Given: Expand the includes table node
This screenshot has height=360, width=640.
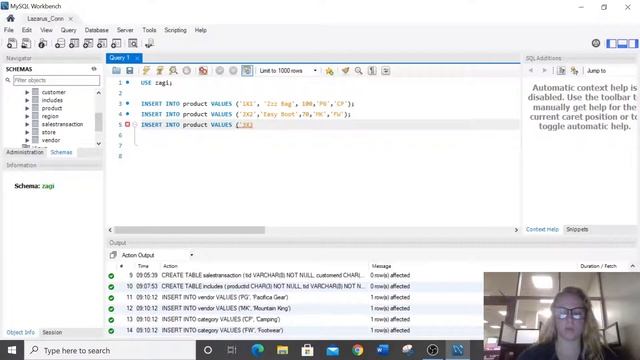Looking at the screenshot, I should pos(27,100).
